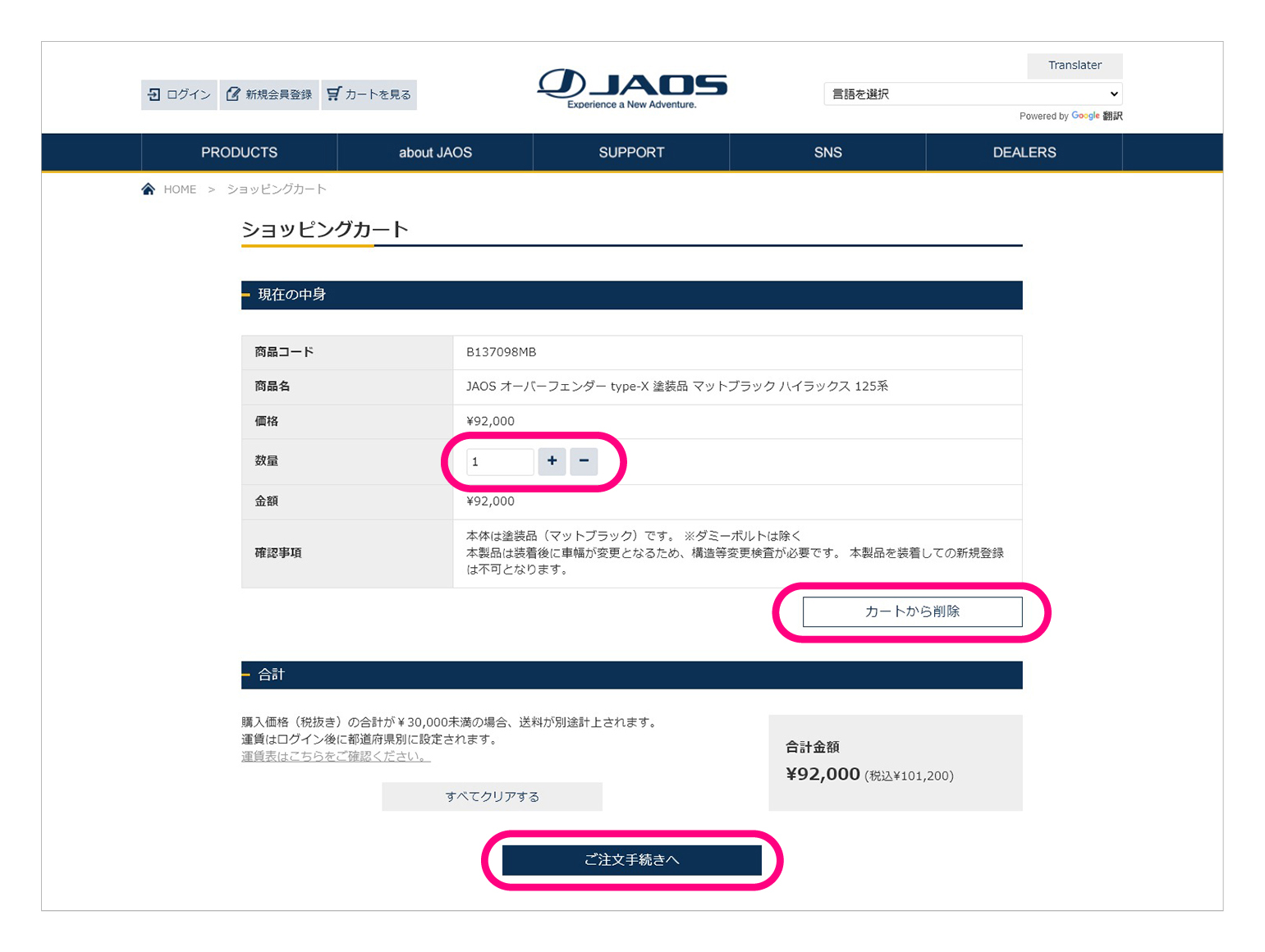1265x952 pixels.
Task: Open the 言語を選択 language dropdown
Action: click(973, 94)
